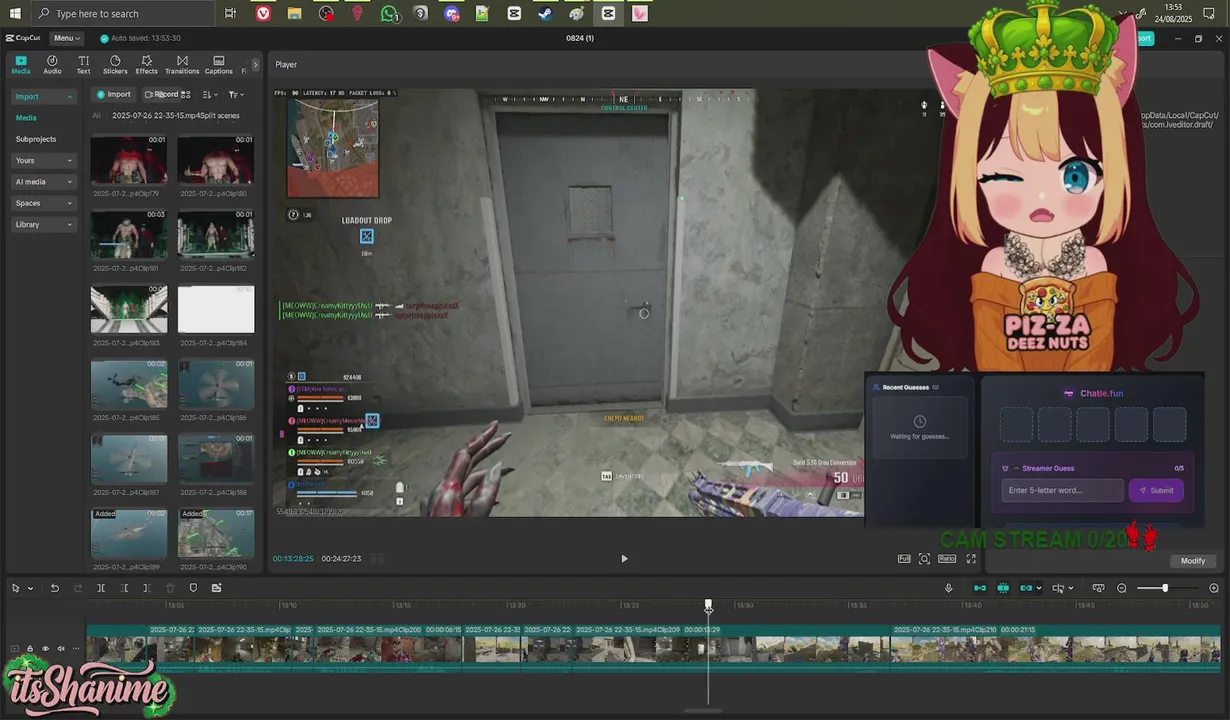1230x720 pixels.
Task: Click the player screenshot focus icon
Action: (924, 559)
